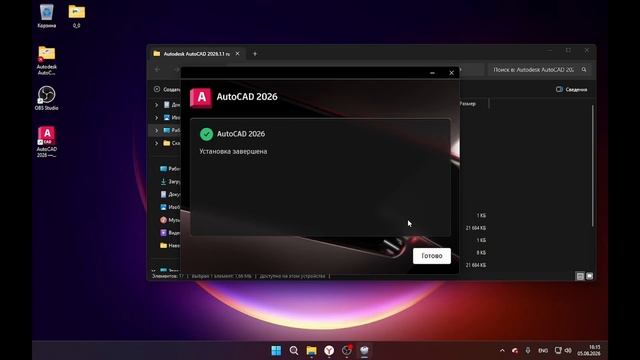
Task: Open the Recycle Bin (Корзина) desktop icon
Action: pyautogui.click(x=47, y=16)
